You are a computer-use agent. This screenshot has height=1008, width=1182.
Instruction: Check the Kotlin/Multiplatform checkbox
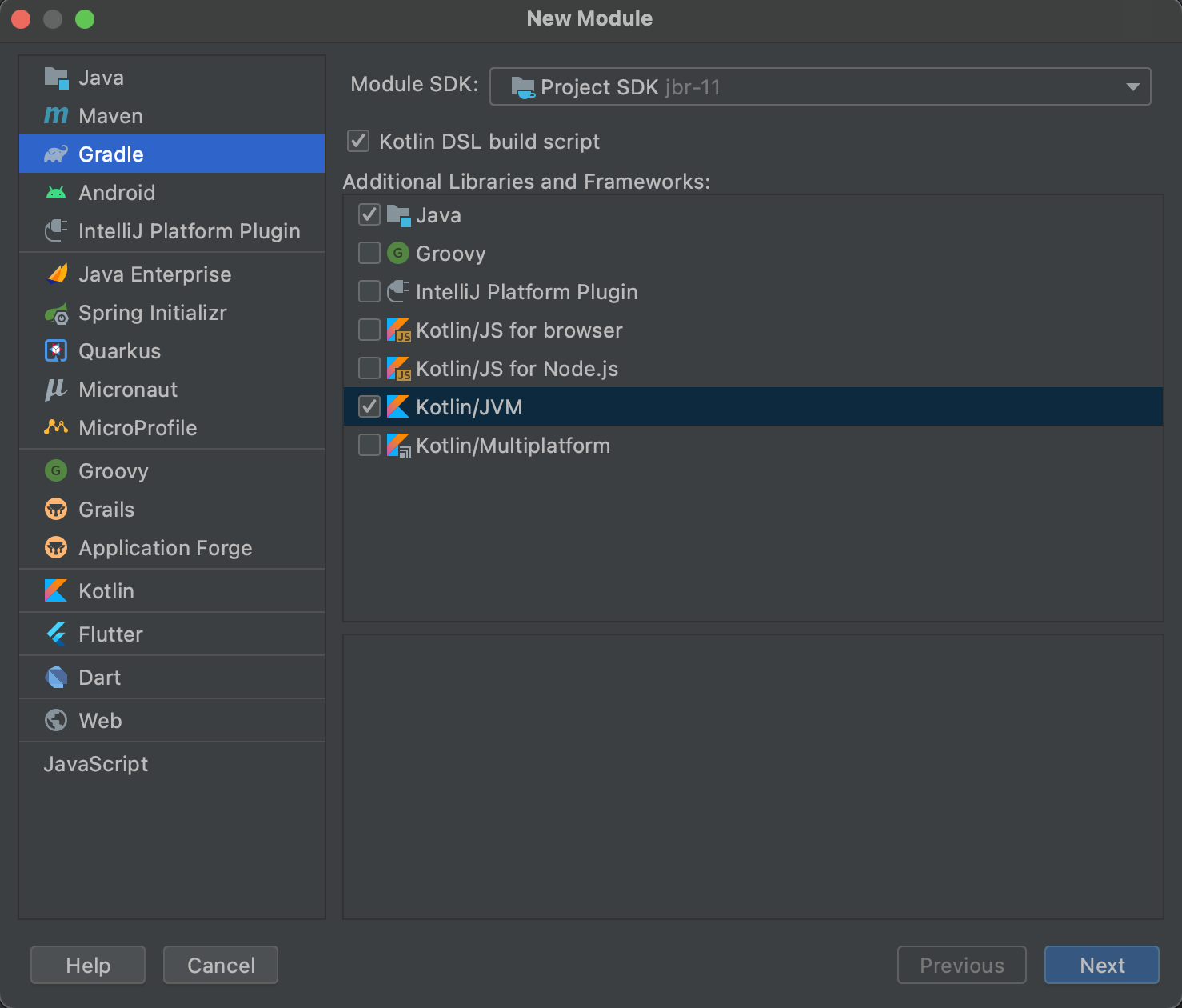(369, 446)
